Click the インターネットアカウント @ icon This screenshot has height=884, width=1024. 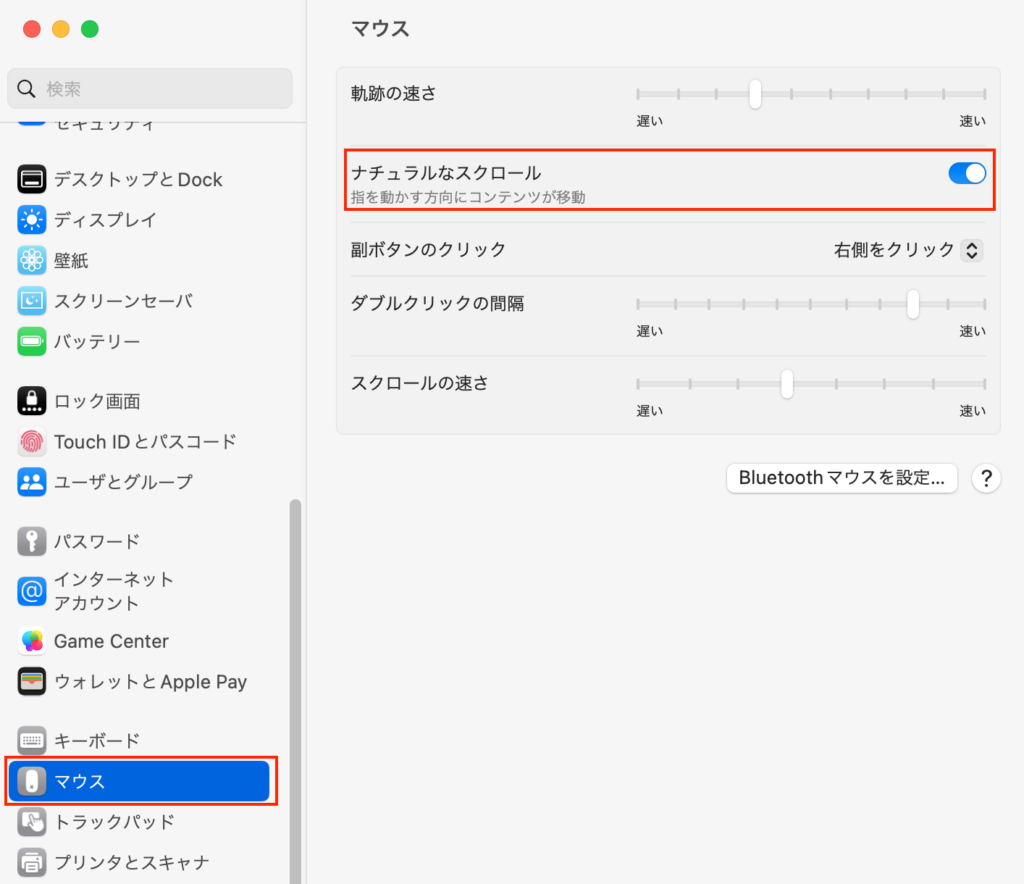tap(31, 591)
